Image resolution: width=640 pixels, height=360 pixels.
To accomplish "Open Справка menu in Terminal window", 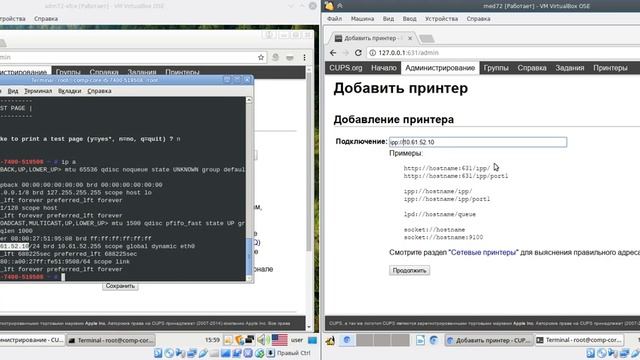I will [x=99, y=91].
